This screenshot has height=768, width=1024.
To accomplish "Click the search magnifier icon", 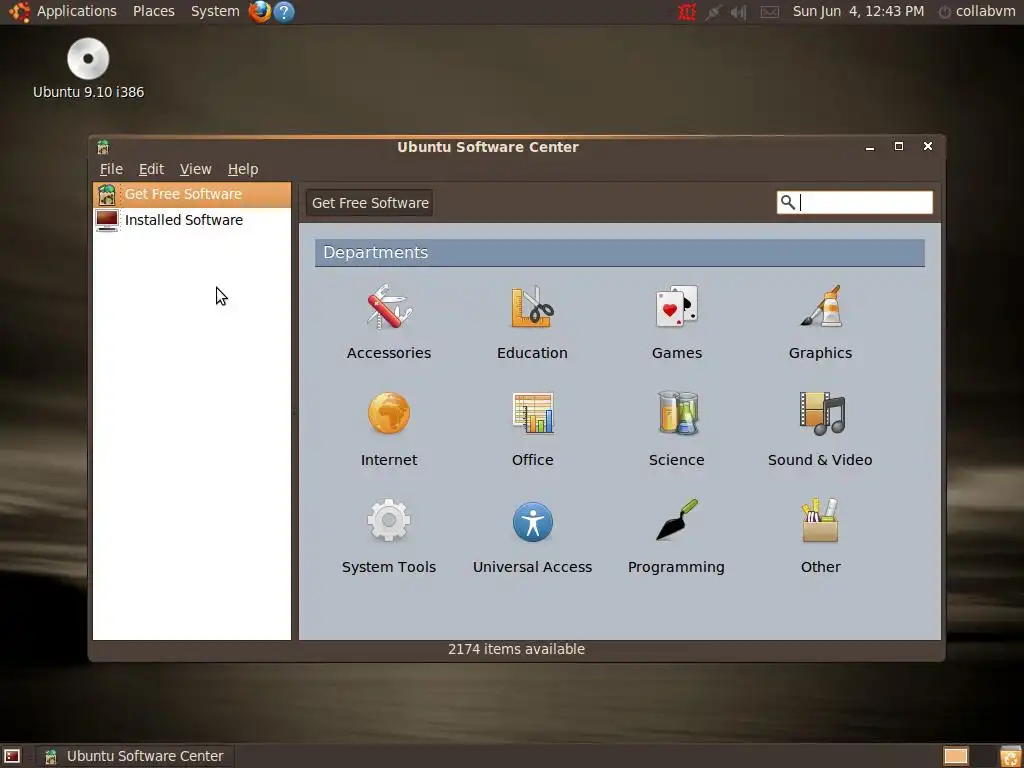I will [x=788, y=202].
